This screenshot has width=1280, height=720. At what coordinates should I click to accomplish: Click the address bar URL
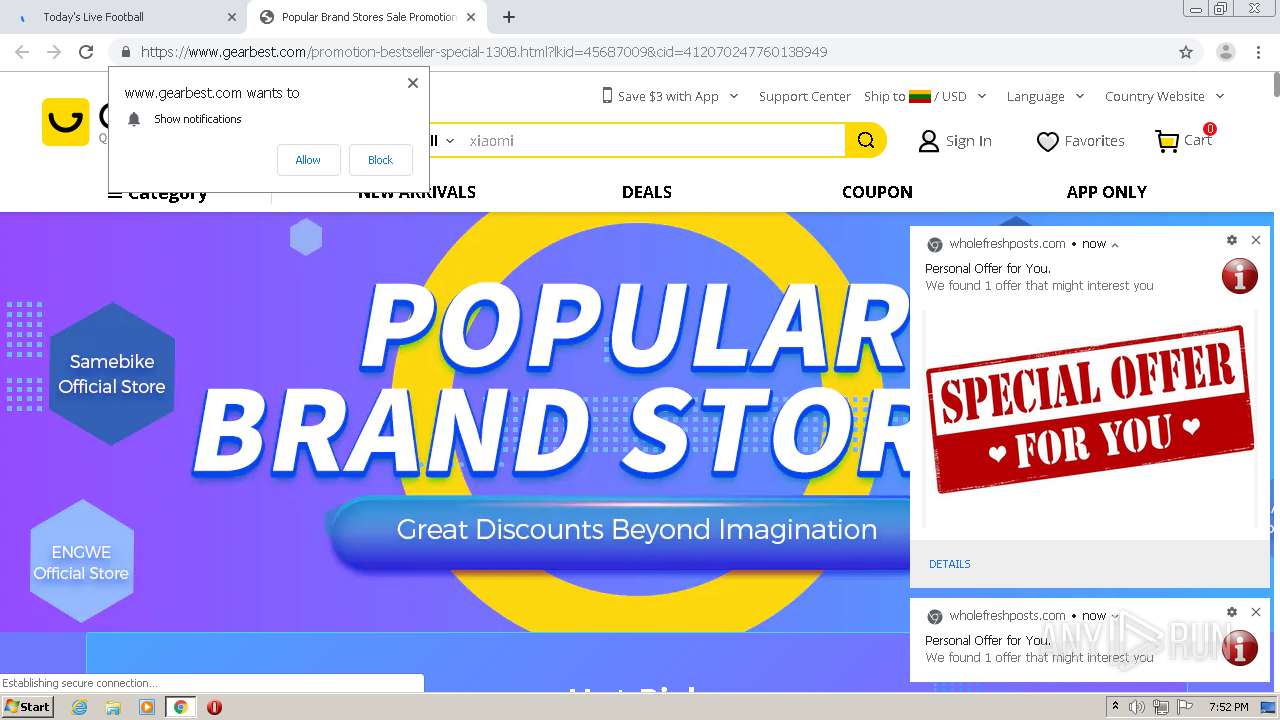(x=484, y=52)
